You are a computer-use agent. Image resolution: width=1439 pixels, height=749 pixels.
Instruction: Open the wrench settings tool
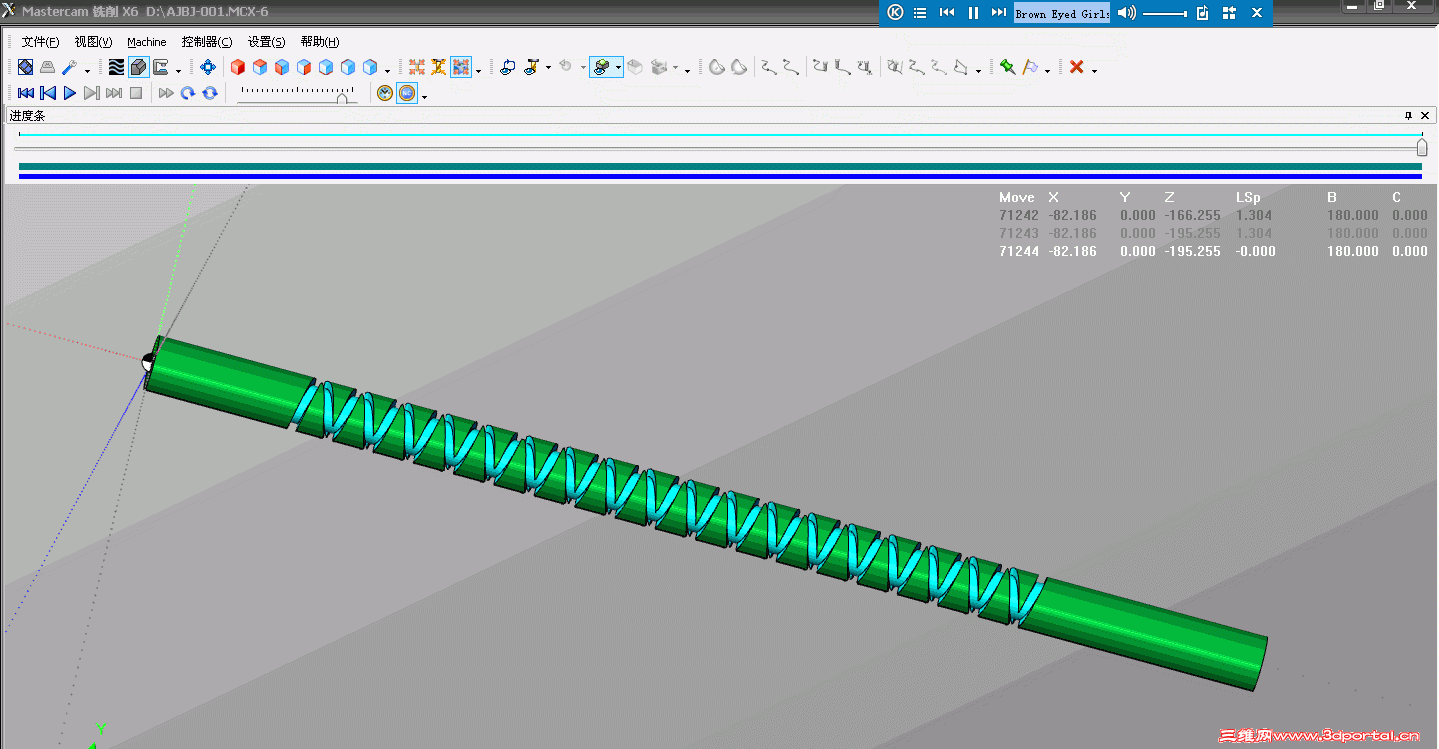tap(69, 67)
